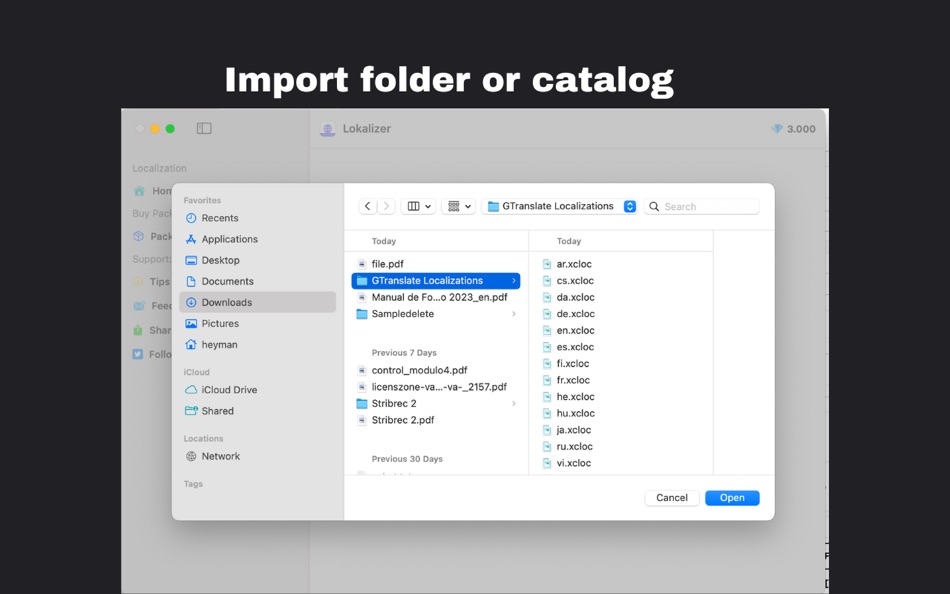Select Stribrec 2.pdf

tap(436, 419)
